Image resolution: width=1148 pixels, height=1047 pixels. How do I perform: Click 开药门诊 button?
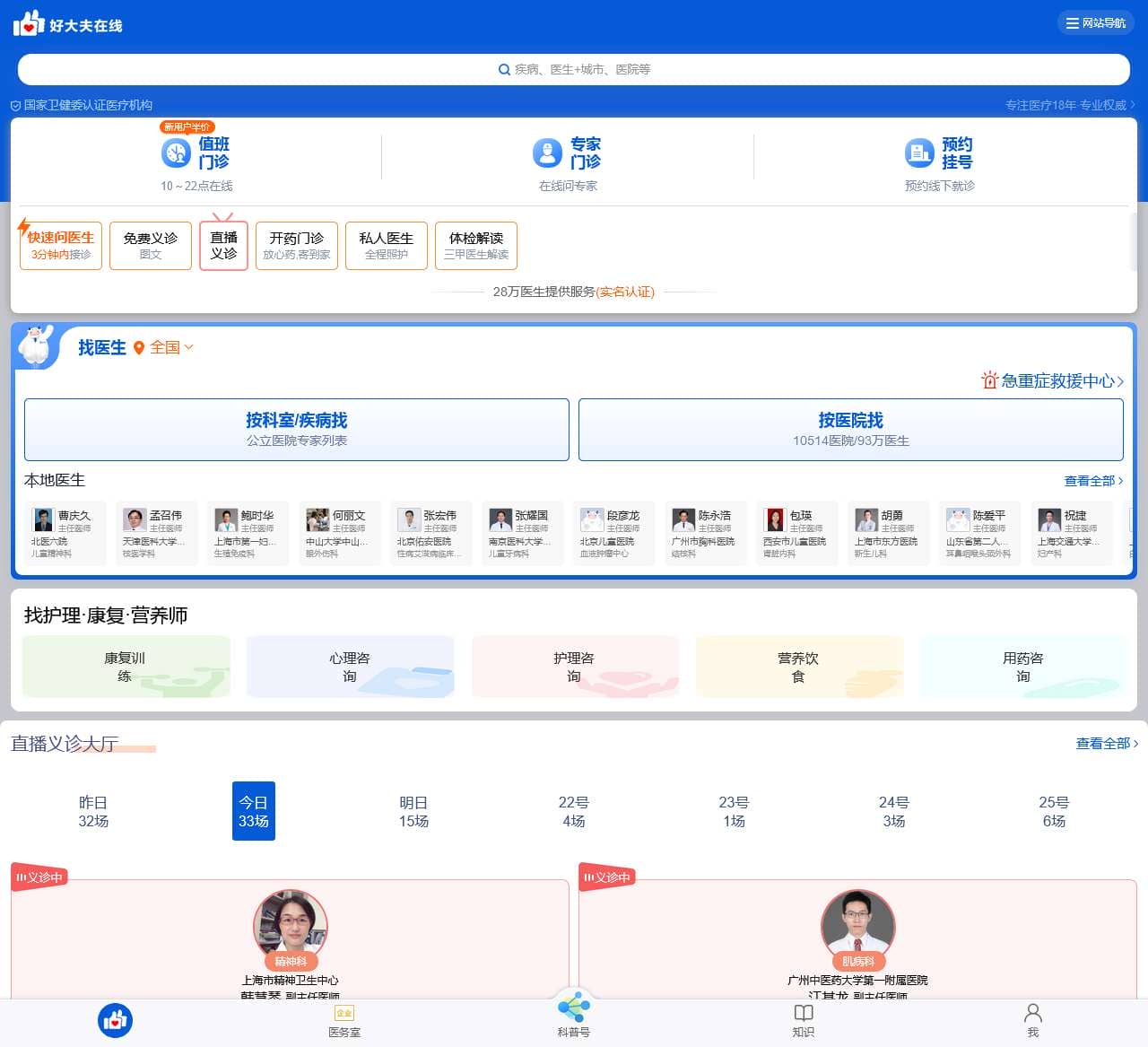297,245
